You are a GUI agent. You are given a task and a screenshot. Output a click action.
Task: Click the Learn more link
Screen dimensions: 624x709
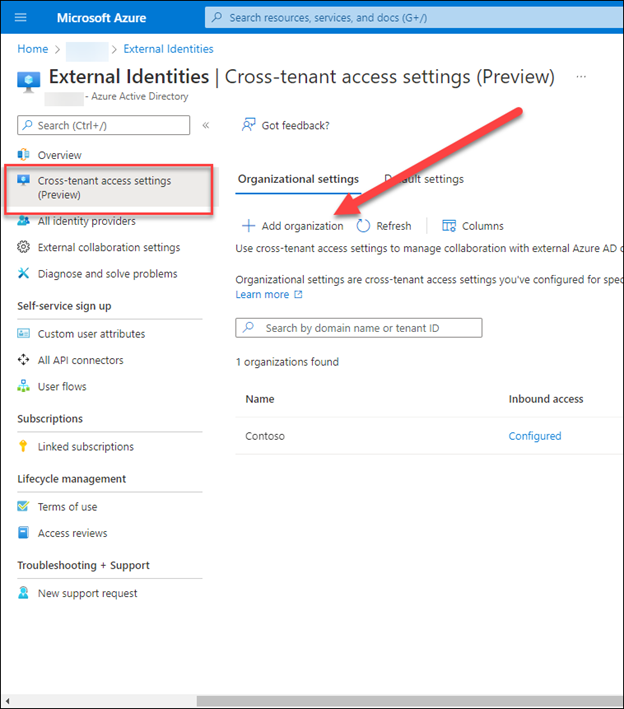262,295
